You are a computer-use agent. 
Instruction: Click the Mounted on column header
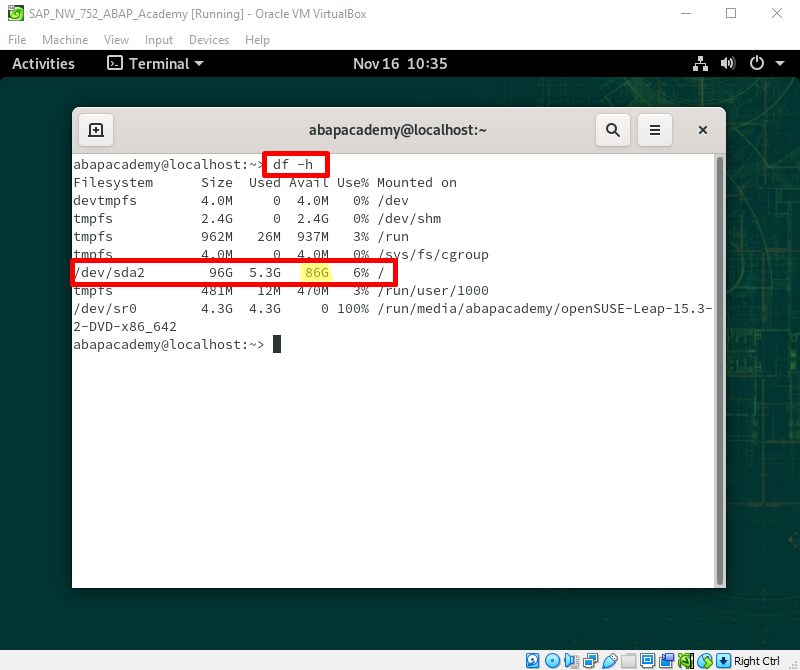click(x=417, y=183)
